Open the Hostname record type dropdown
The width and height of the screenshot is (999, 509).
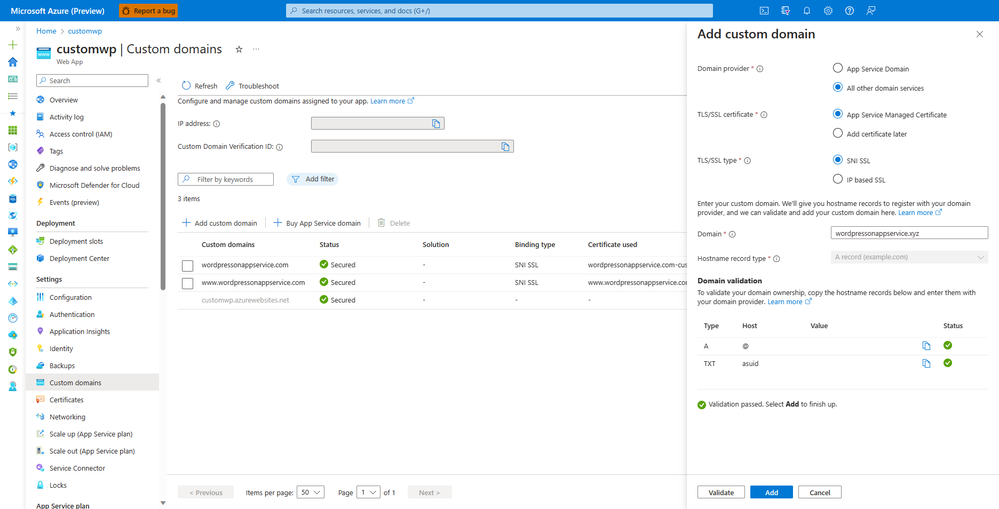point(909,257)
